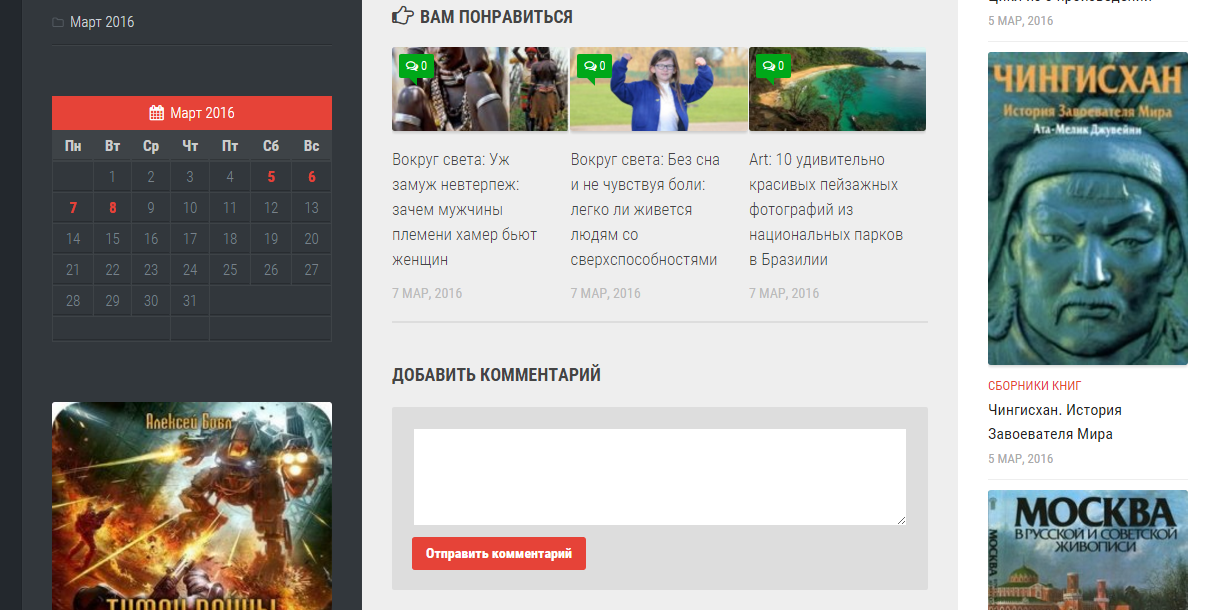Click the calendar day 31 cell
Viewport: 1206px width, 610px height.
click(190, 301)
